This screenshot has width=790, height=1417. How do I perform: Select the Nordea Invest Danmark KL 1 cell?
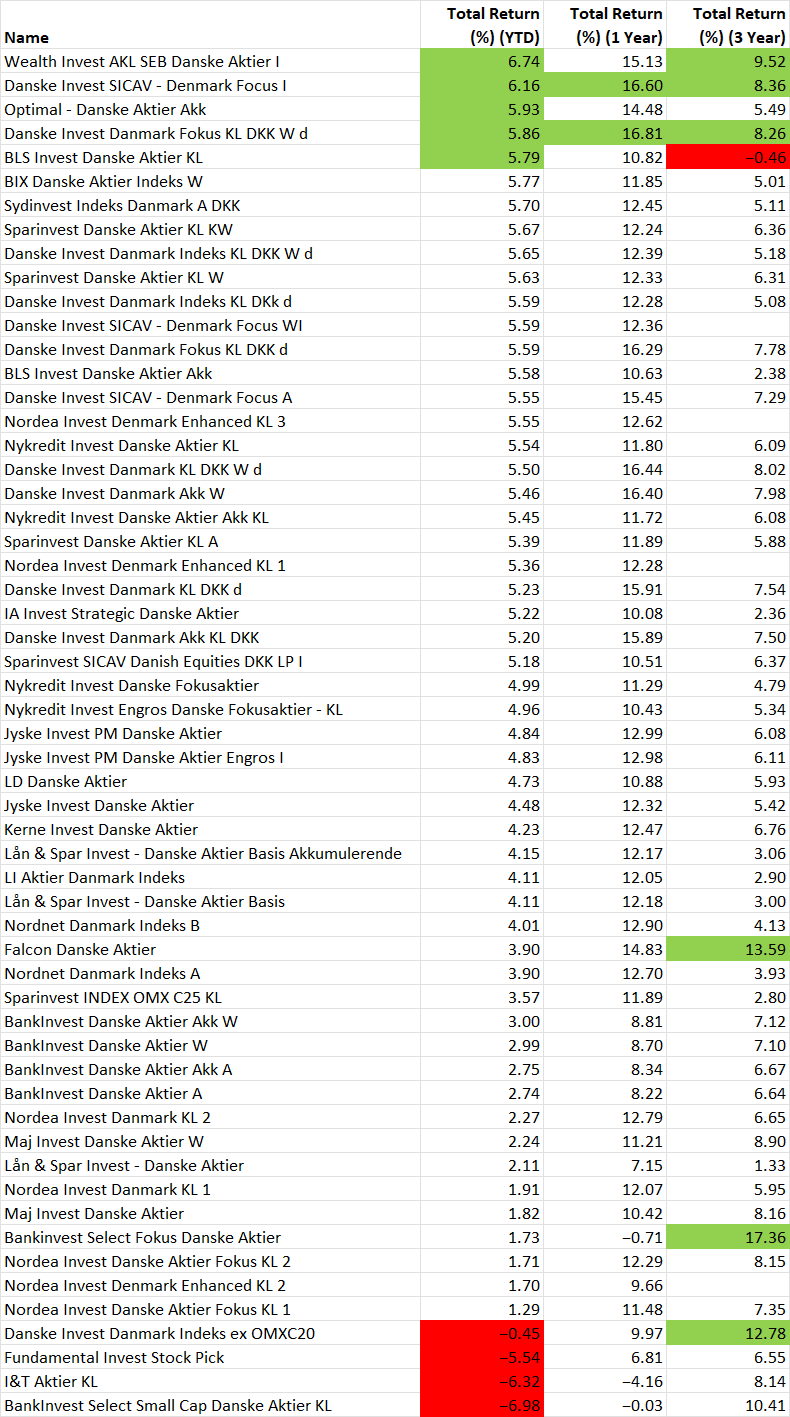pyautogui.click(x=211, y=1189)
